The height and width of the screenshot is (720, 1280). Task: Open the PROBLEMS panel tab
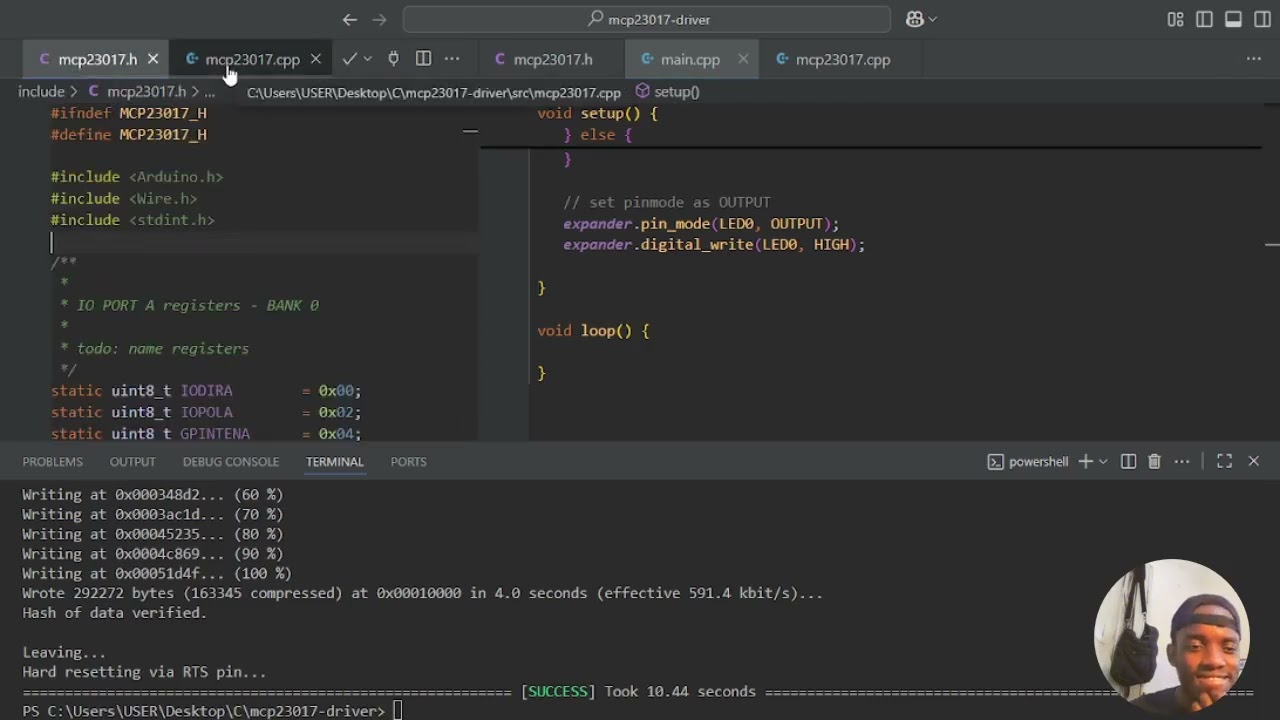pos(52,461)
